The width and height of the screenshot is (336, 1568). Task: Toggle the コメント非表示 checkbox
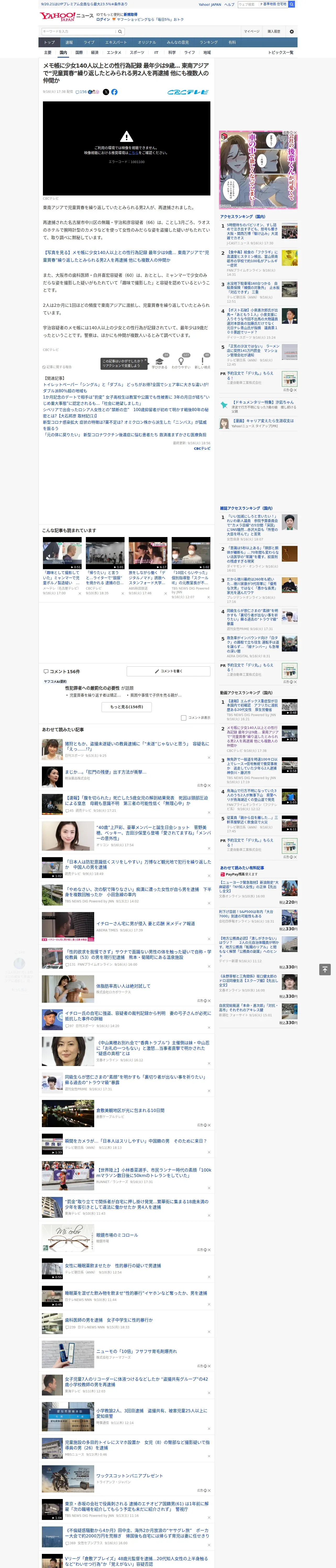(183, 718)
